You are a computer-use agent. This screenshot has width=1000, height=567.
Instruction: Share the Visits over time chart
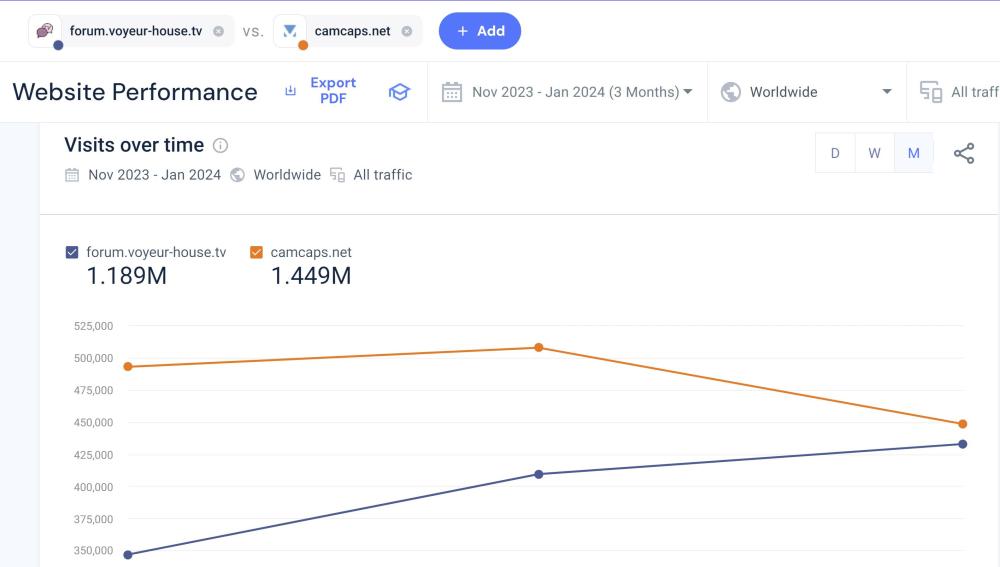pyautogui.click(x=963, y=153)
